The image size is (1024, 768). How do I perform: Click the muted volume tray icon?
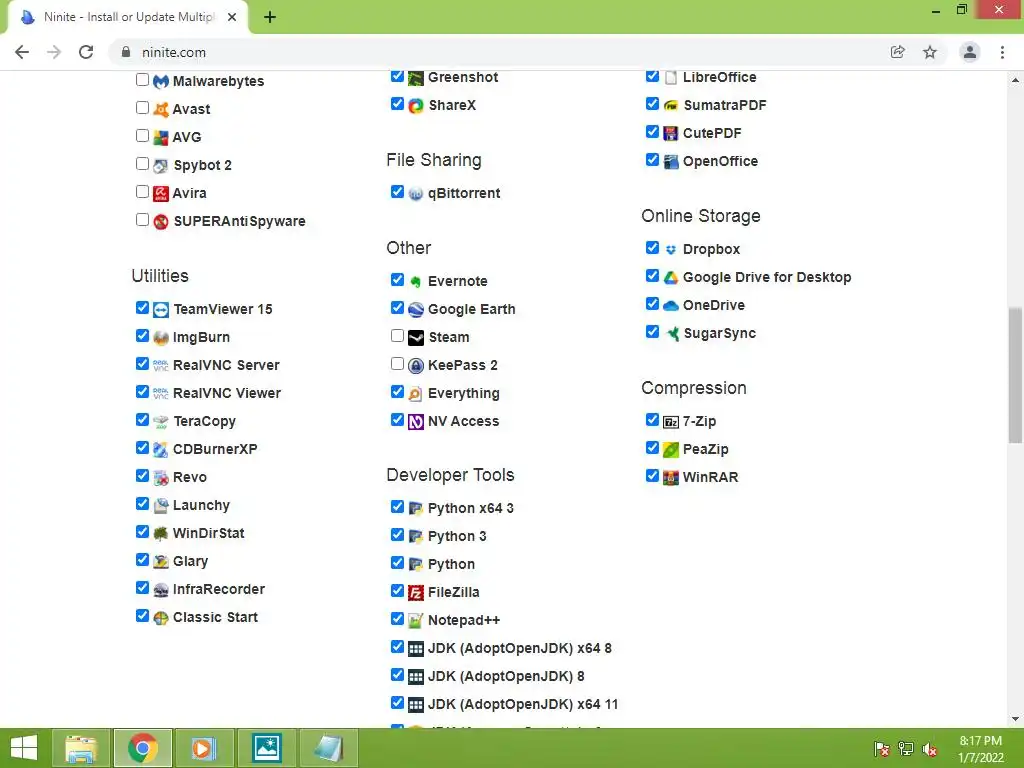930,749
